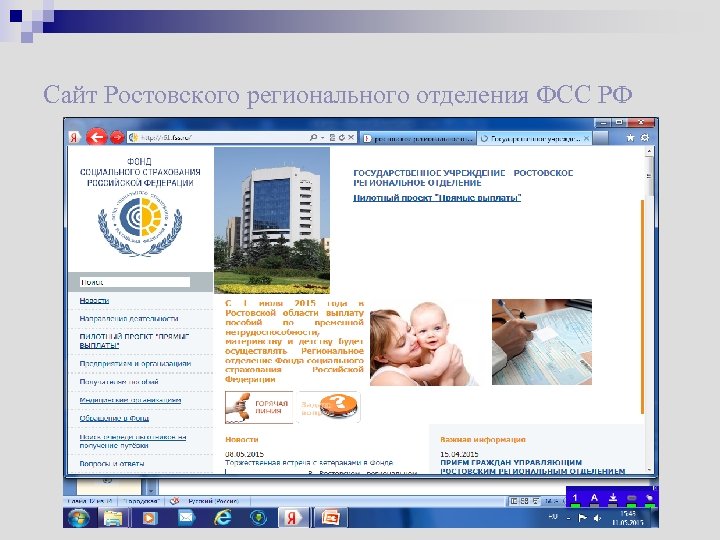Viewport: 720px width, 540px height.
Task: Click the photo of hand signing document
Action: click(542, 342)
